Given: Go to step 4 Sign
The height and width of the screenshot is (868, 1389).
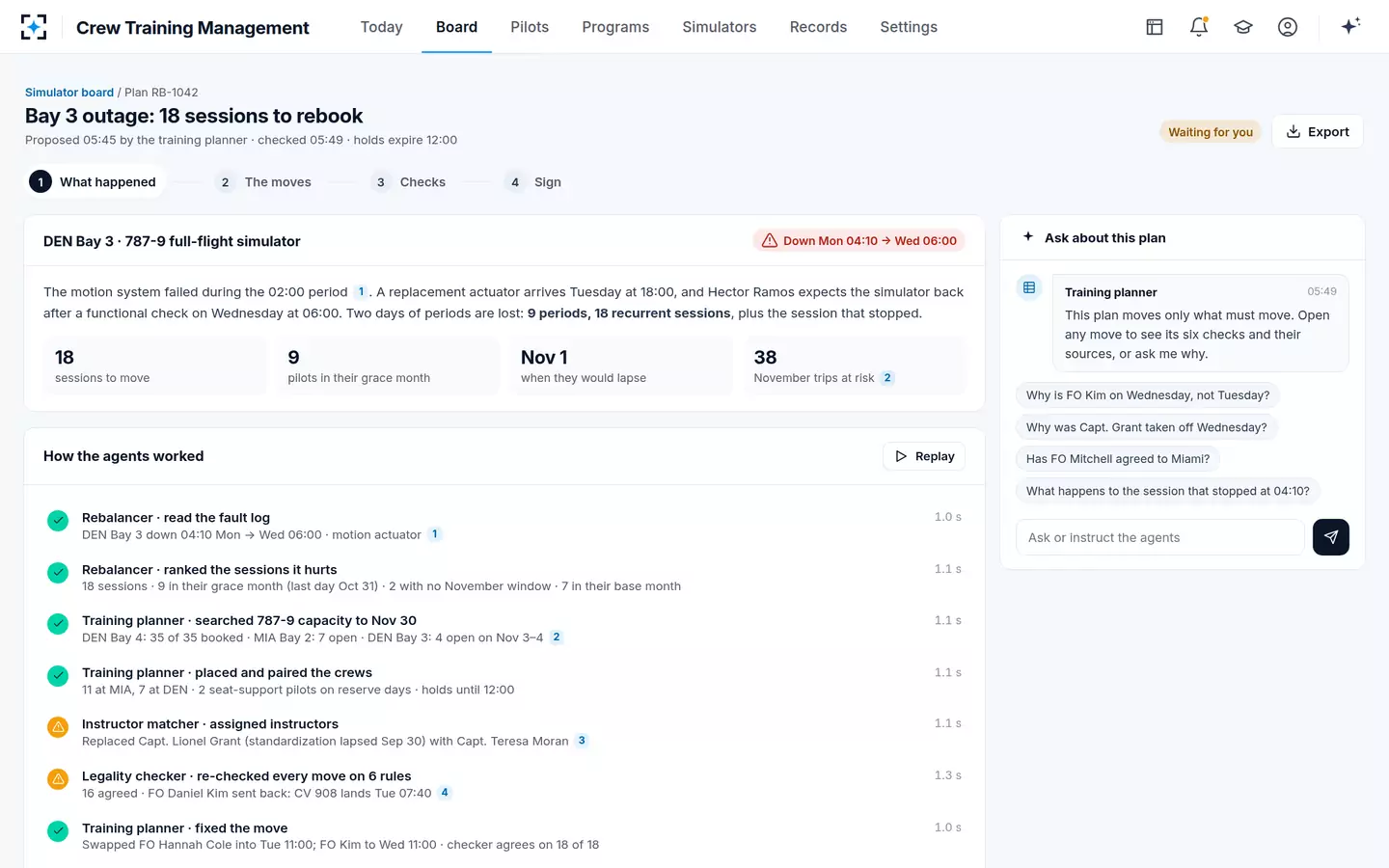Looking at the screenshot, I should point(534,182).
